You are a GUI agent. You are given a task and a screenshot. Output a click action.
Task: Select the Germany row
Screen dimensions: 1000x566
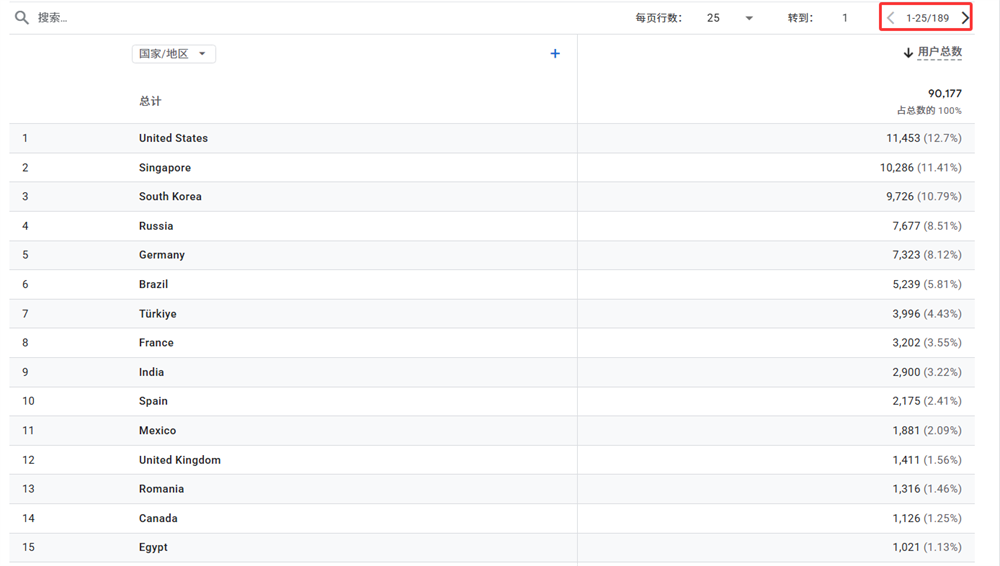pyautogui.click(x=492, y=255)
